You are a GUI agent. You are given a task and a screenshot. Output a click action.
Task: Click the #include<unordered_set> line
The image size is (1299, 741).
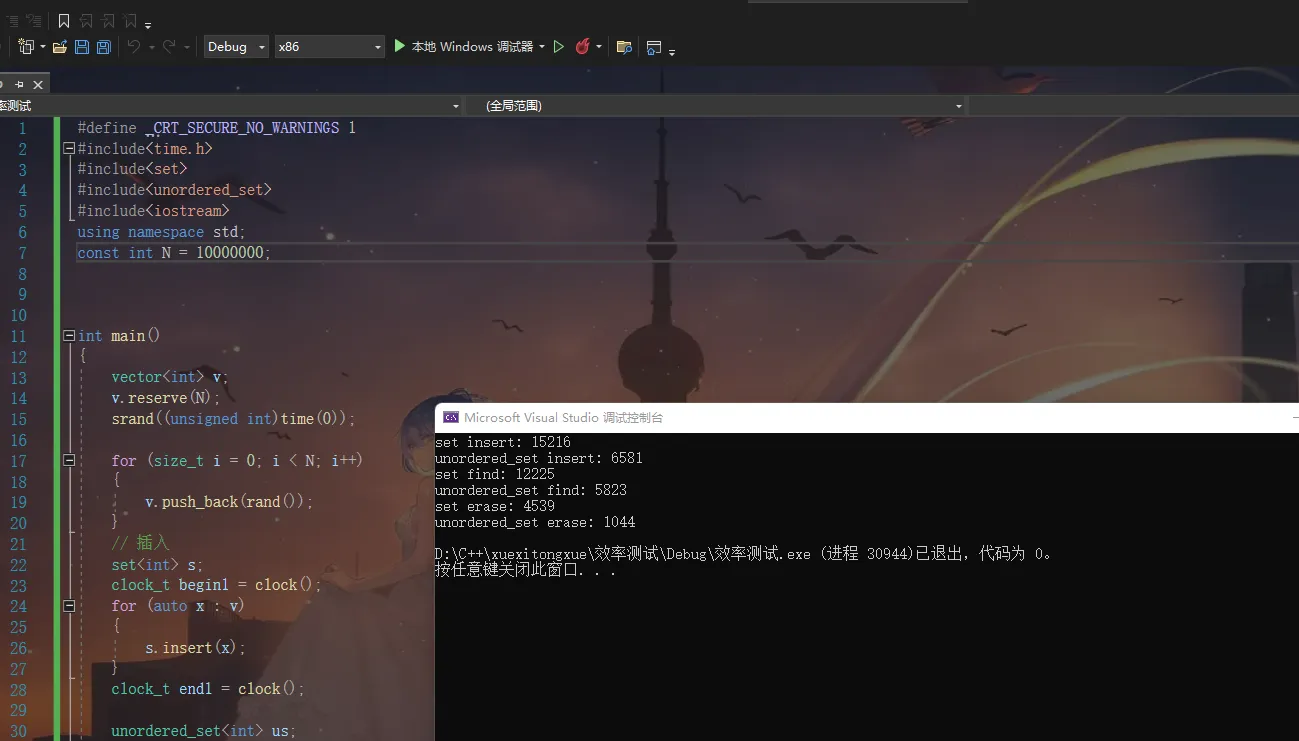(174, 190)
